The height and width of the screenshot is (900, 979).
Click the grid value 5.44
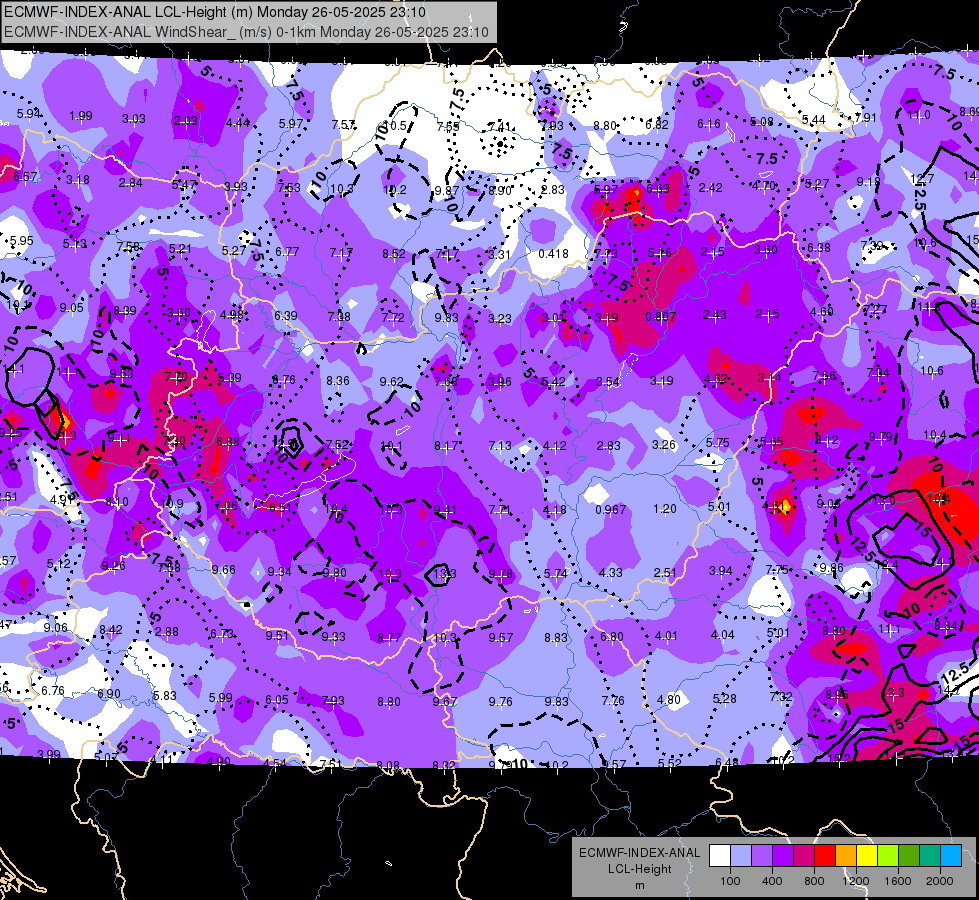pyautogui.click(x=814, y=119)
